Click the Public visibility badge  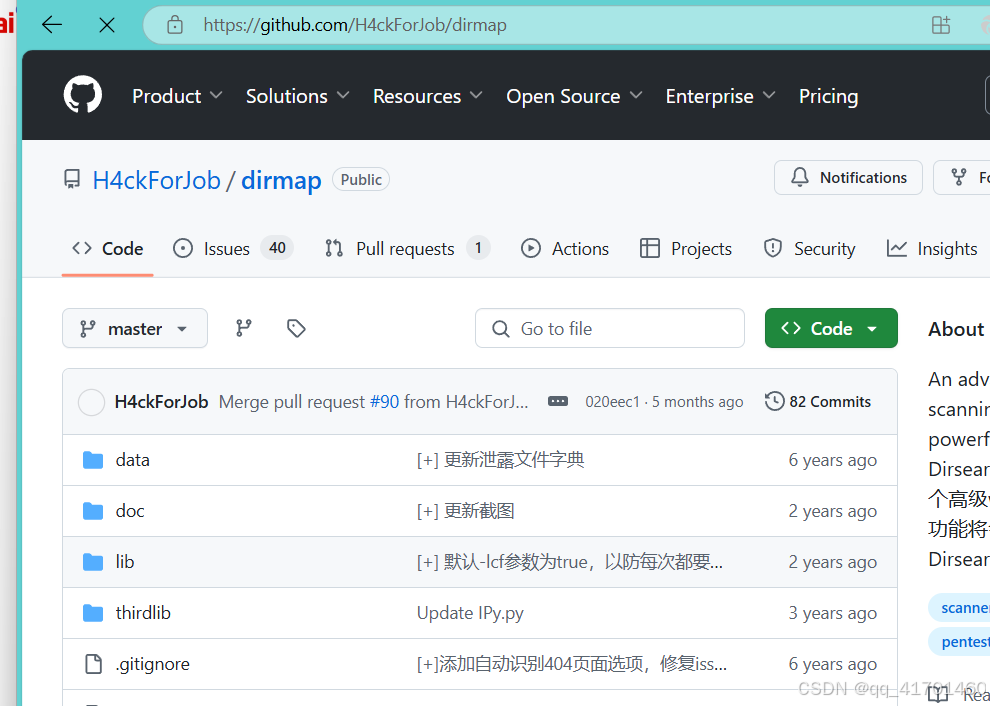click(x=361, y=180)
